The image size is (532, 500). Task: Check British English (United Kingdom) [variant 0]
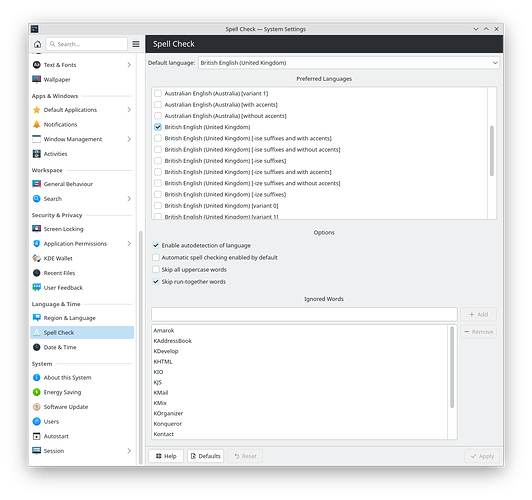158,206
